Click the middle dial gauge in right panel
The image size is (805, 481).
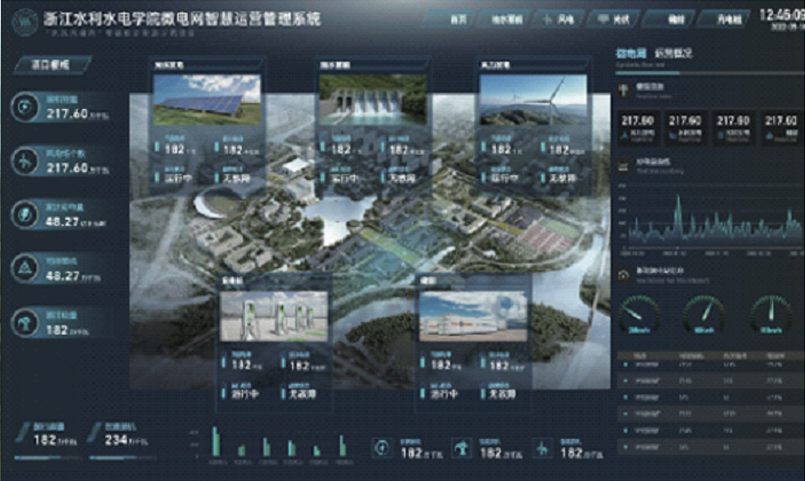704,314
